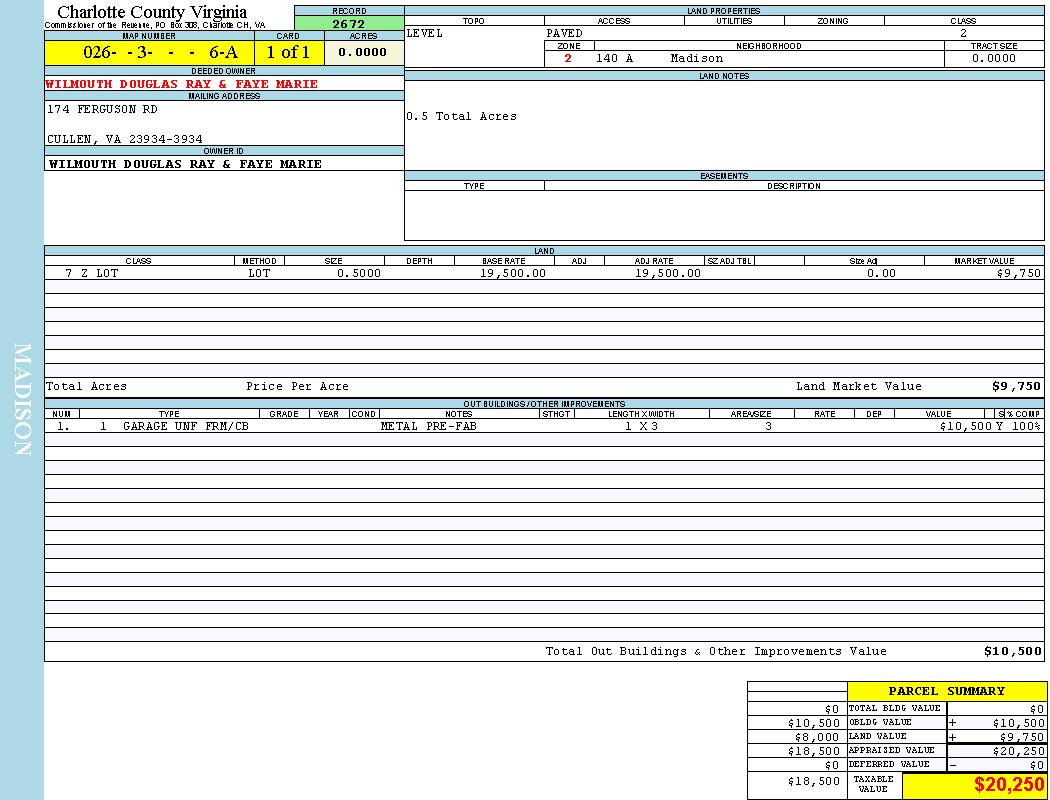Select the owner ID name in bold
Screen dimensions: 1050x800
tap(185, 164)
